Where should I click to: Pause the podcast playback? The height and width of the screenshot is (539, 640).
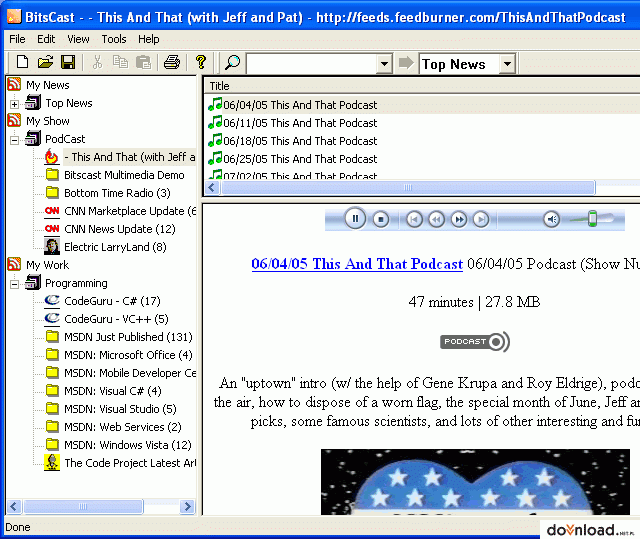point(355,219)
